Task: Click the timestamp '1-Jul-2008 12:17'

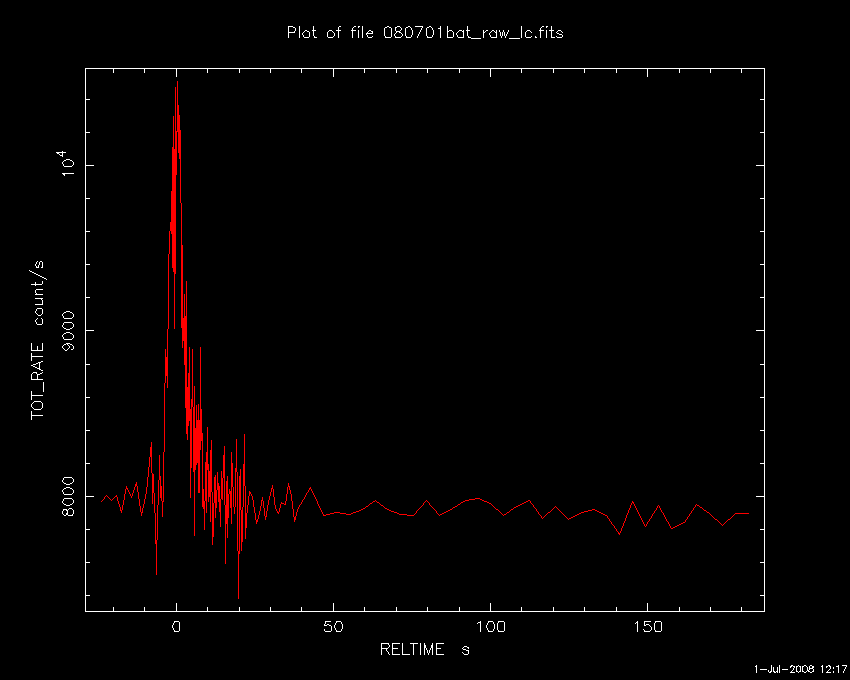Action: tap(800, 669)
